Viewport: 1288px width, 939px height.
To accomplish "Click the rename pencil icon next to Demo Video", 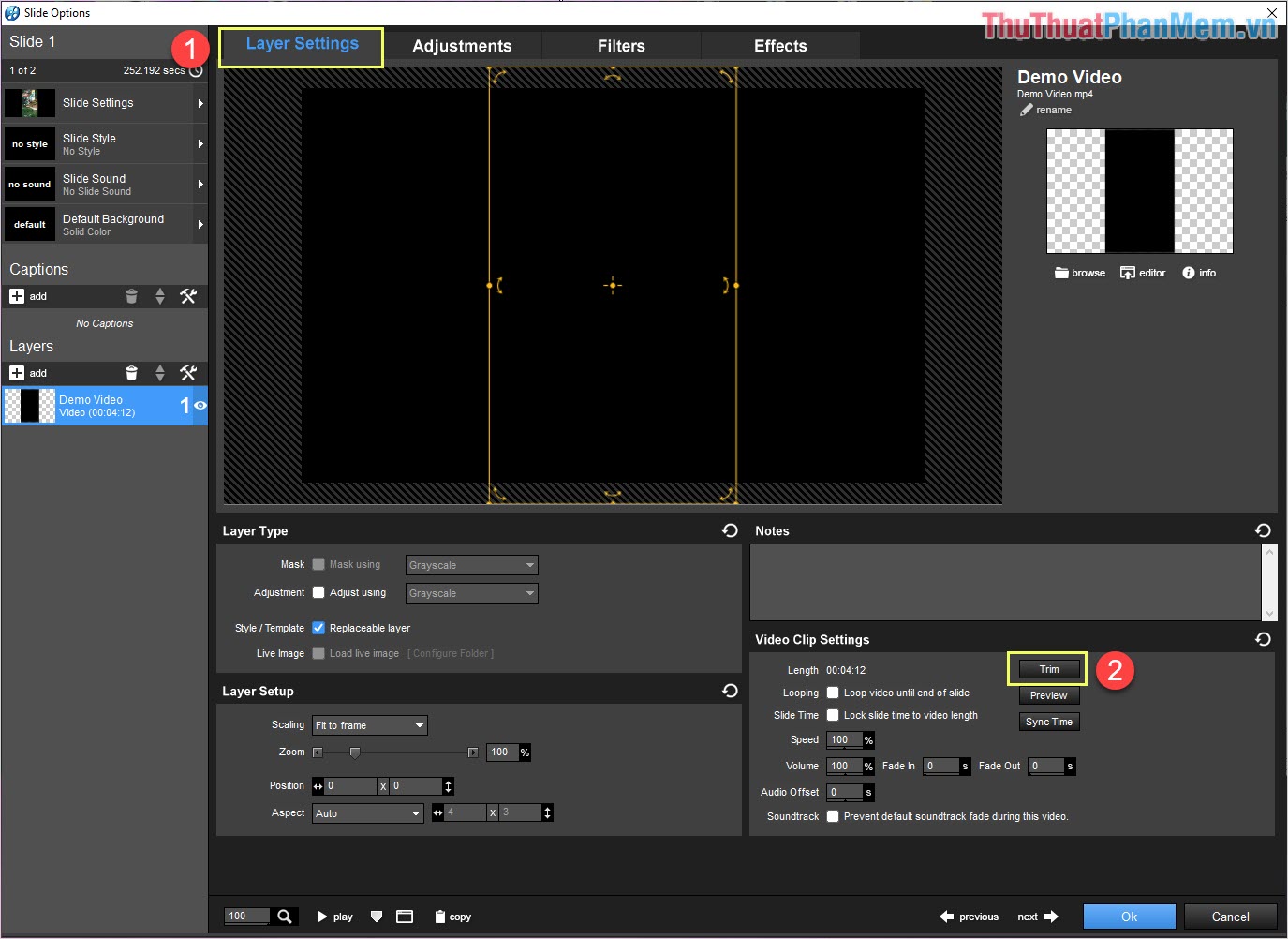I will (1026, 110).
